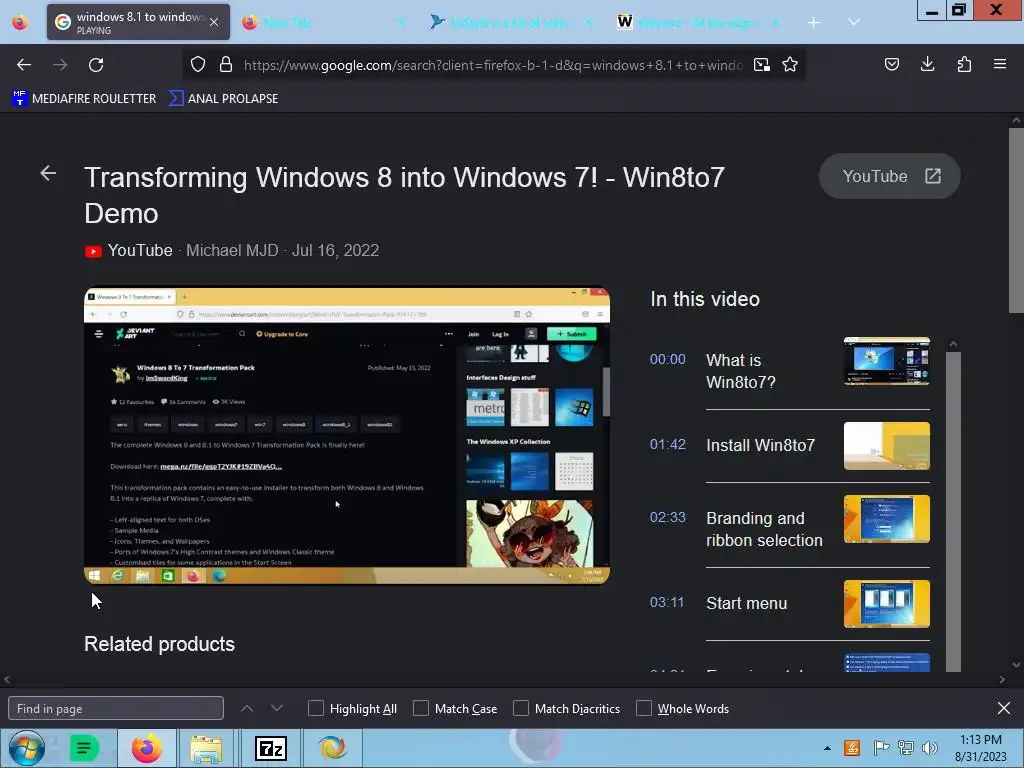Switch to the bird-icon tab
Screen dimensions: 1024x768
tap(511, 23)
